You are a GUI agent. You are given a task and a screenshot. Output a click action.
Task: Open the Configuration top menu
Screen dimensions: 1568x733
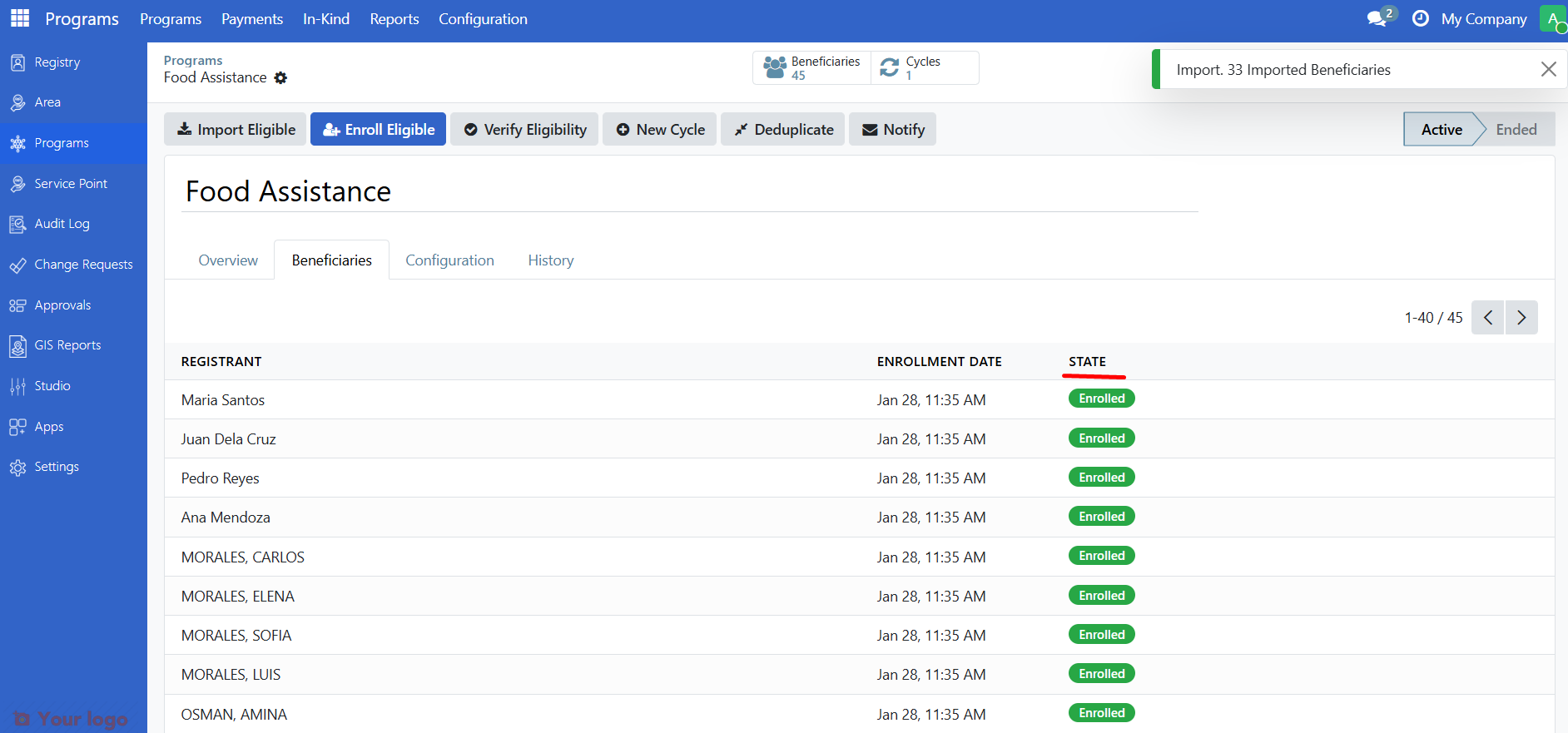pos(483,19)
